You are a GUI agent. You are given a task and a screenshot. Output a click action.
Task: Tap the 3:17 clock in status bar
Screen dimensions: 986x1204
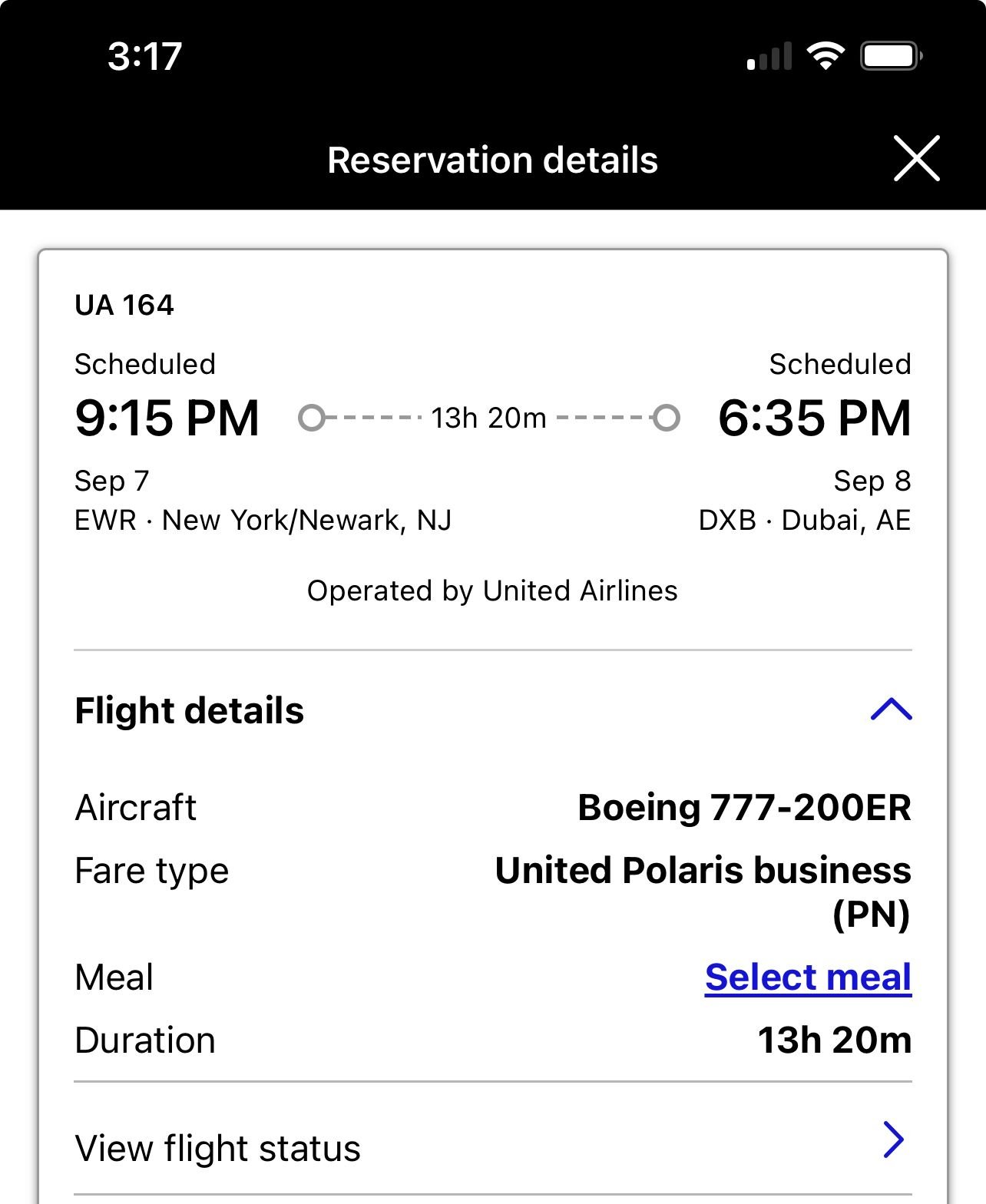(x=144, y=56)
